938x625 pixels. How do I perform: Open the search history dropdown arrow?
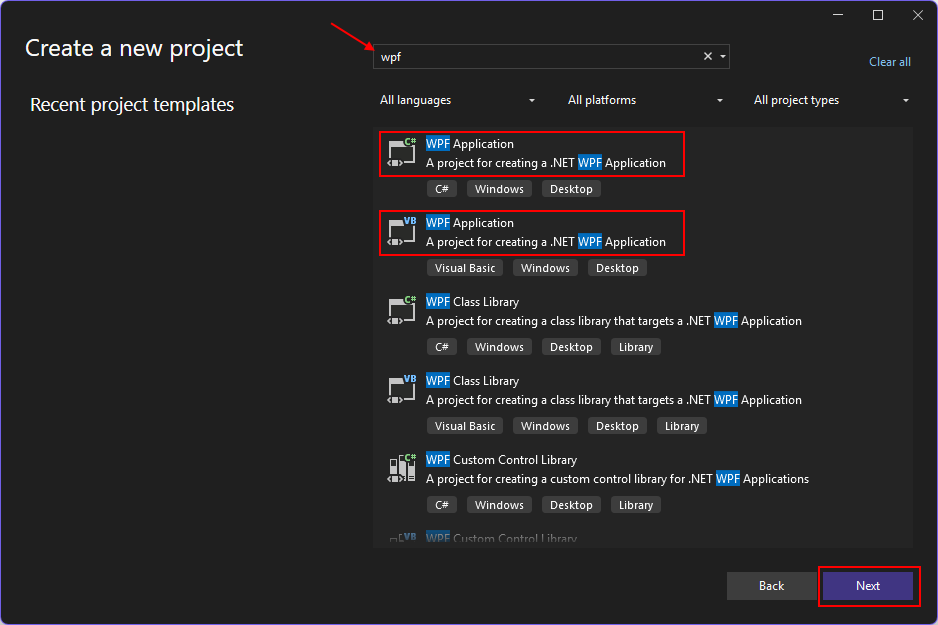point(722,56)
